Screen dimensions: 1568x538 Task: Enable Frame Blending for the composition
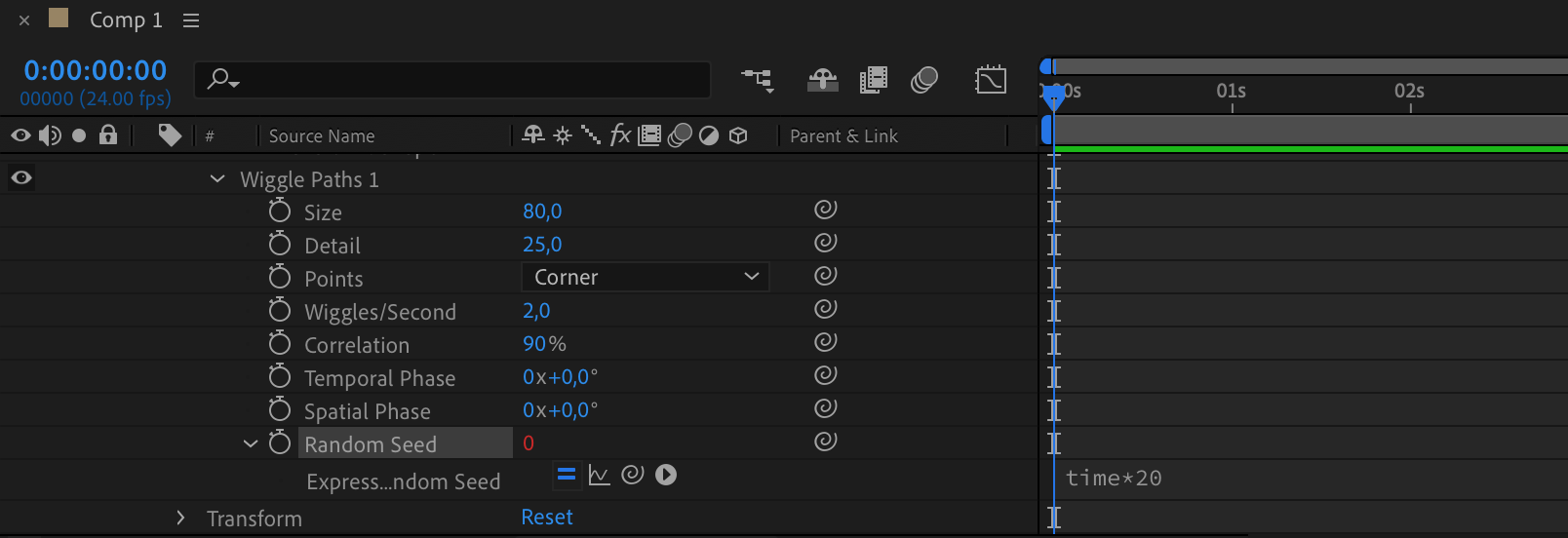click(x=874, y=80)
